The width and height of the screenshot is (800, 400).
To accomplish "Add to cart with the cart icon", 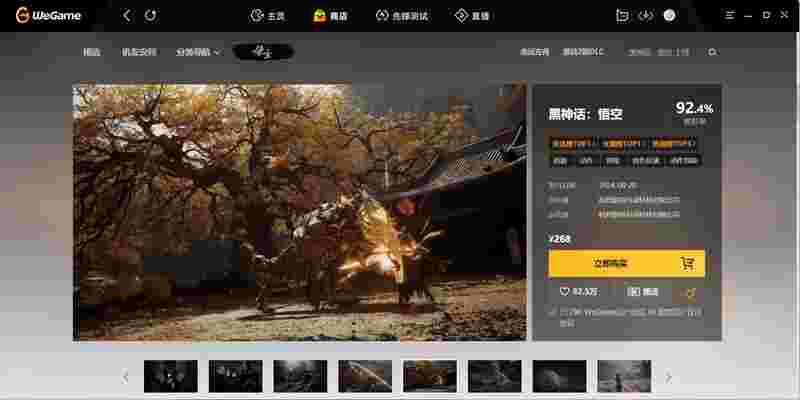I will coord(688,264).
